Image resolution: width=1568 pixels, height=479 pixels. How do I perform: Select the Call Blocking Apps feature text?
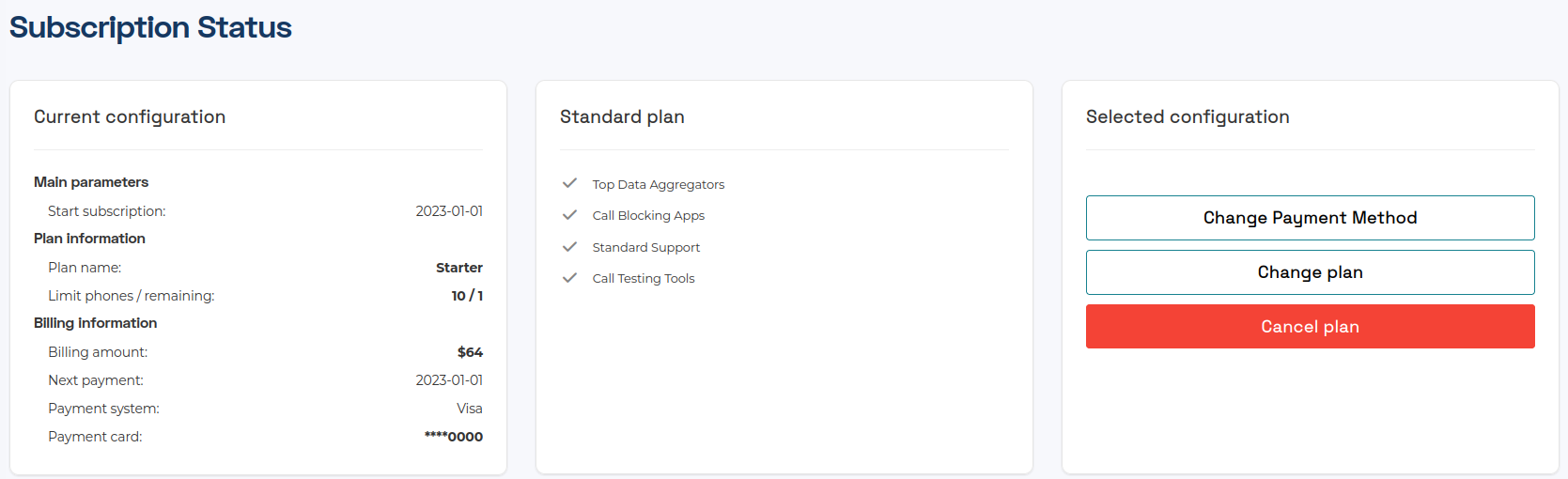[x=648, y=215]
